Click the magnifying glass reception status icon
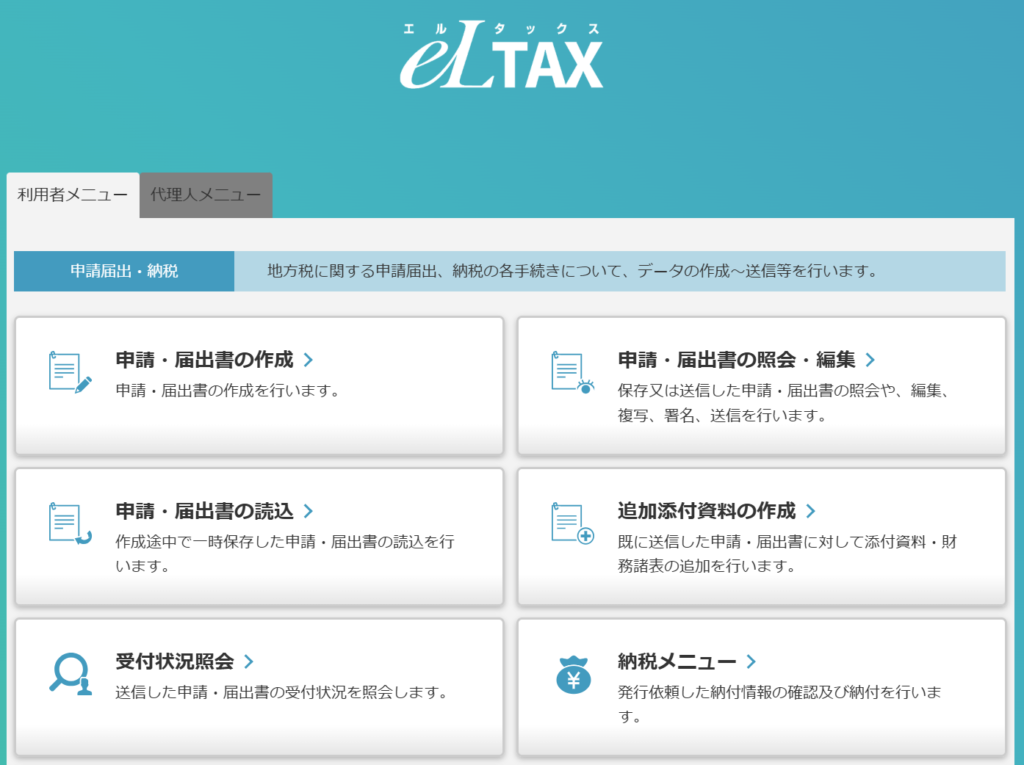 point(70,673)
